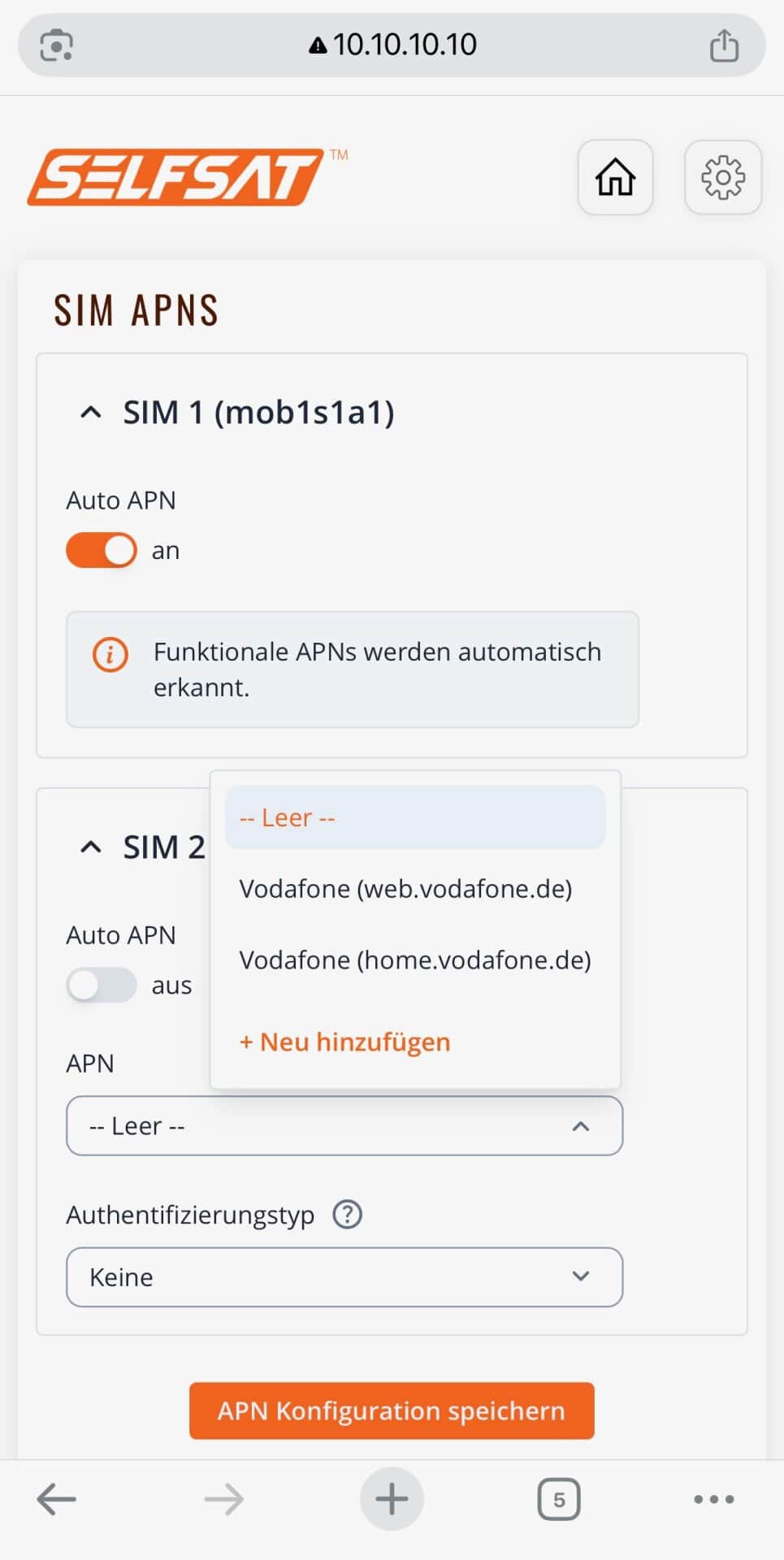Click '+ Neu hinzufügen' to add an APN
Screen dimensions: 784x1560
point(344,1042)
